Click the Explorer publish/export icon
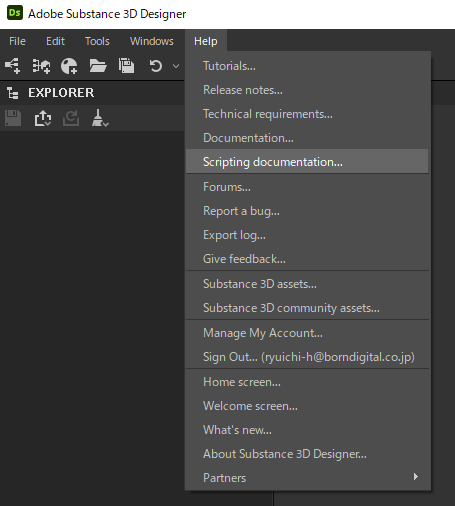Image resolution: width=455 pixels, height=506 pixels. (43, 118)
